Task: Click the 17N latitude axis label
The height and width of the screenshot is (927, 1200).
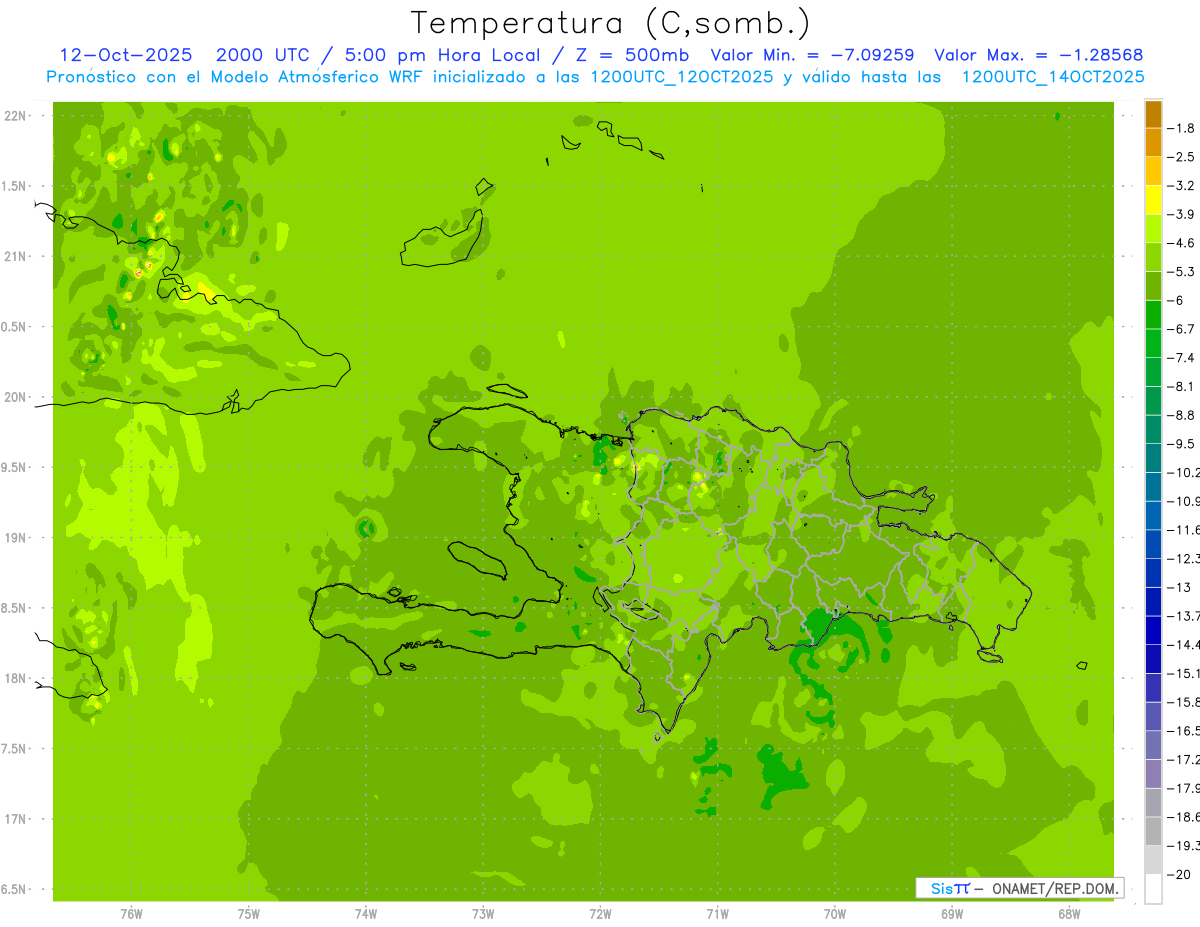Action: 15,819
